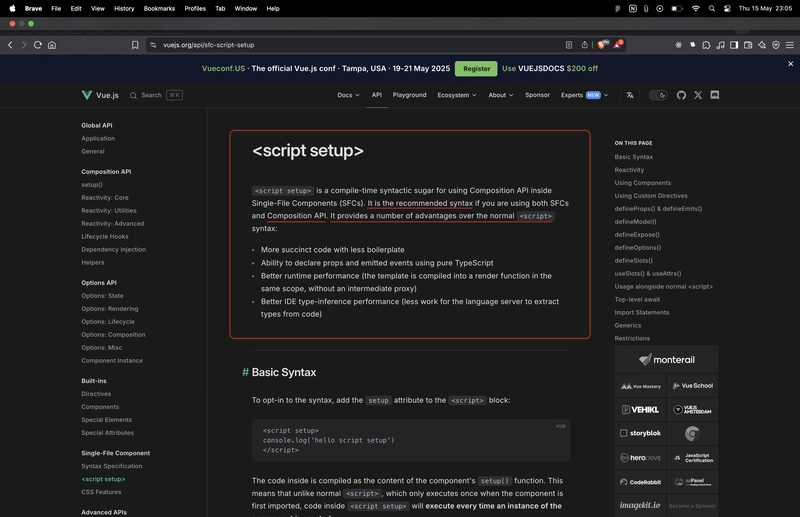This screenshot has height=517, width=800.
Task: Open the Bookmarks menu in menu bar
Action: pyautogui.click(x=159, y=8)
